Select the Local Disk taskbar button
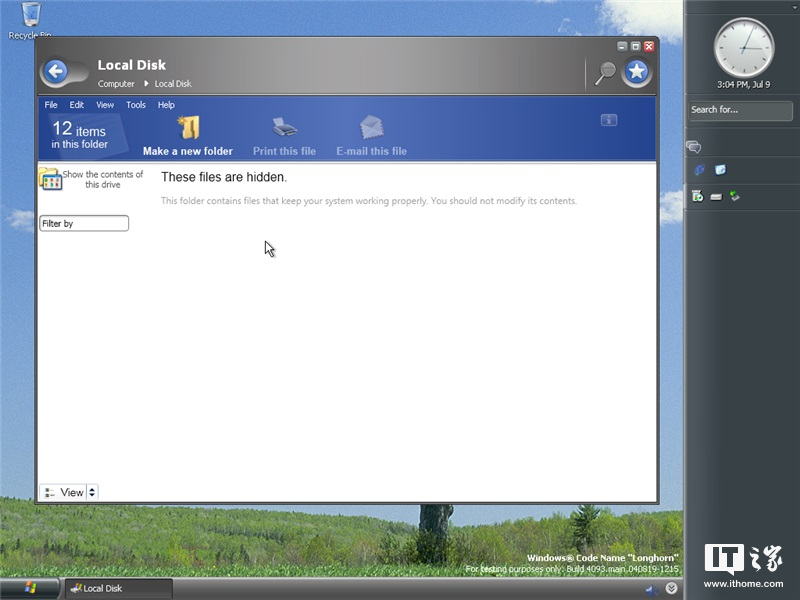Image resolution: width=800 pixels, height=600 pixels. tap(118, 588)
